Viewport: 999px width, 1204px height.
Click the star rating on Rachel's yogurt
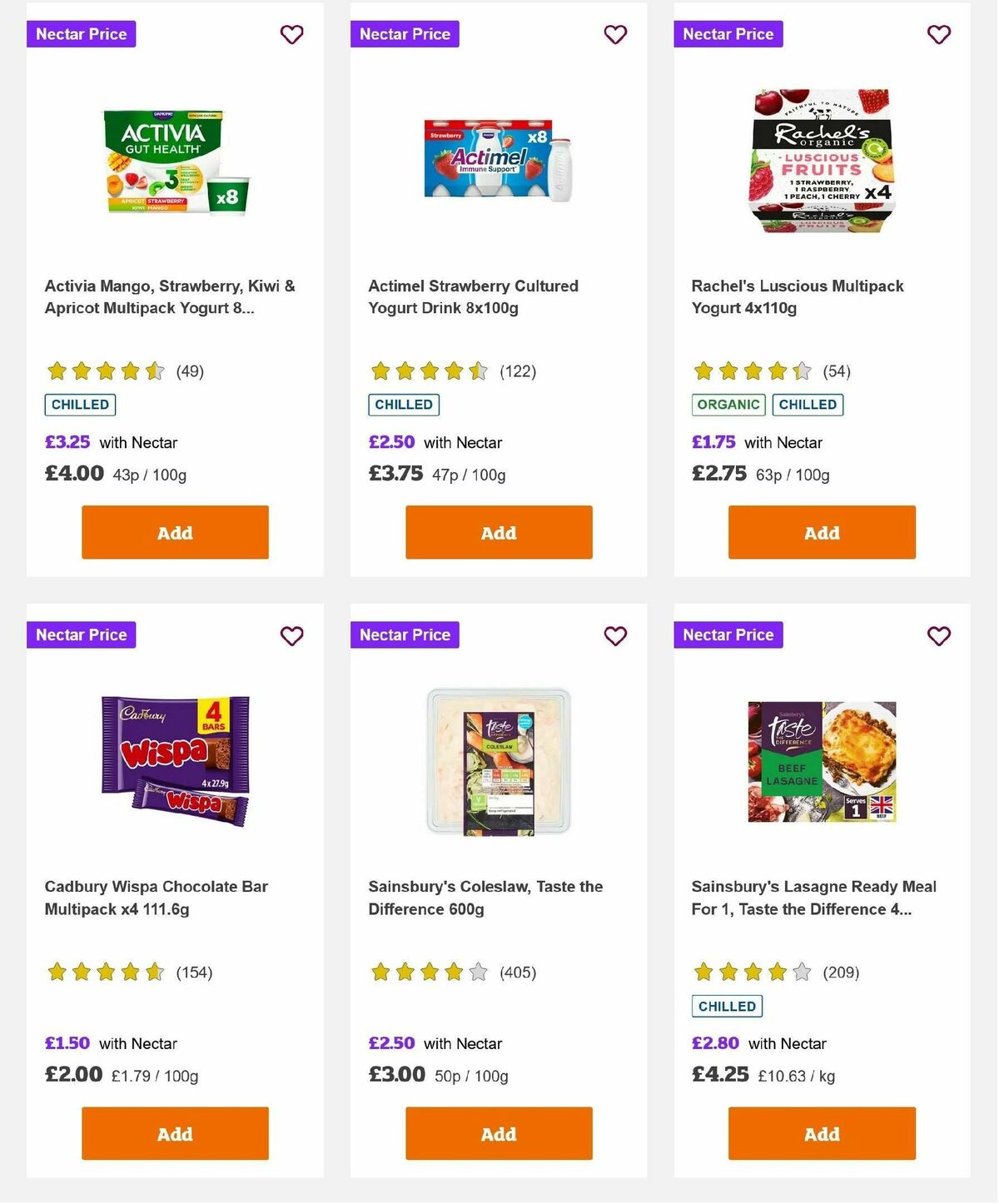coord(751,371)
